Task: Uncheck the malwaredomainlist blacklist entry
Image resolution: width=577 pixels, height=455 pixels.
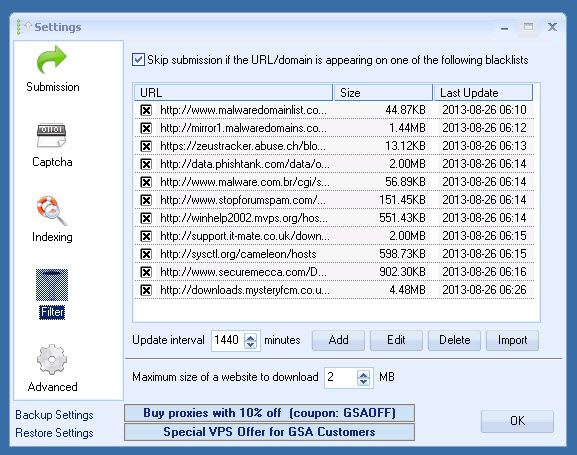Action: coord(146,110)
